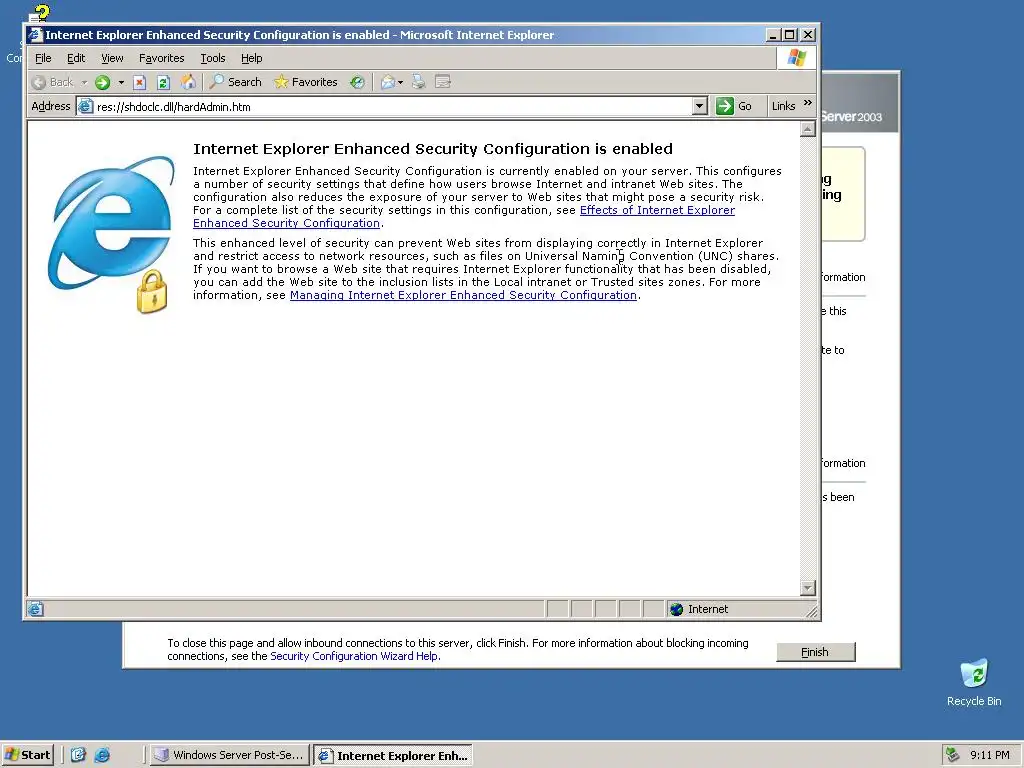1024x768 pixels.
Task: Launch Internet Explorer from quick launch
Action: 102,755
